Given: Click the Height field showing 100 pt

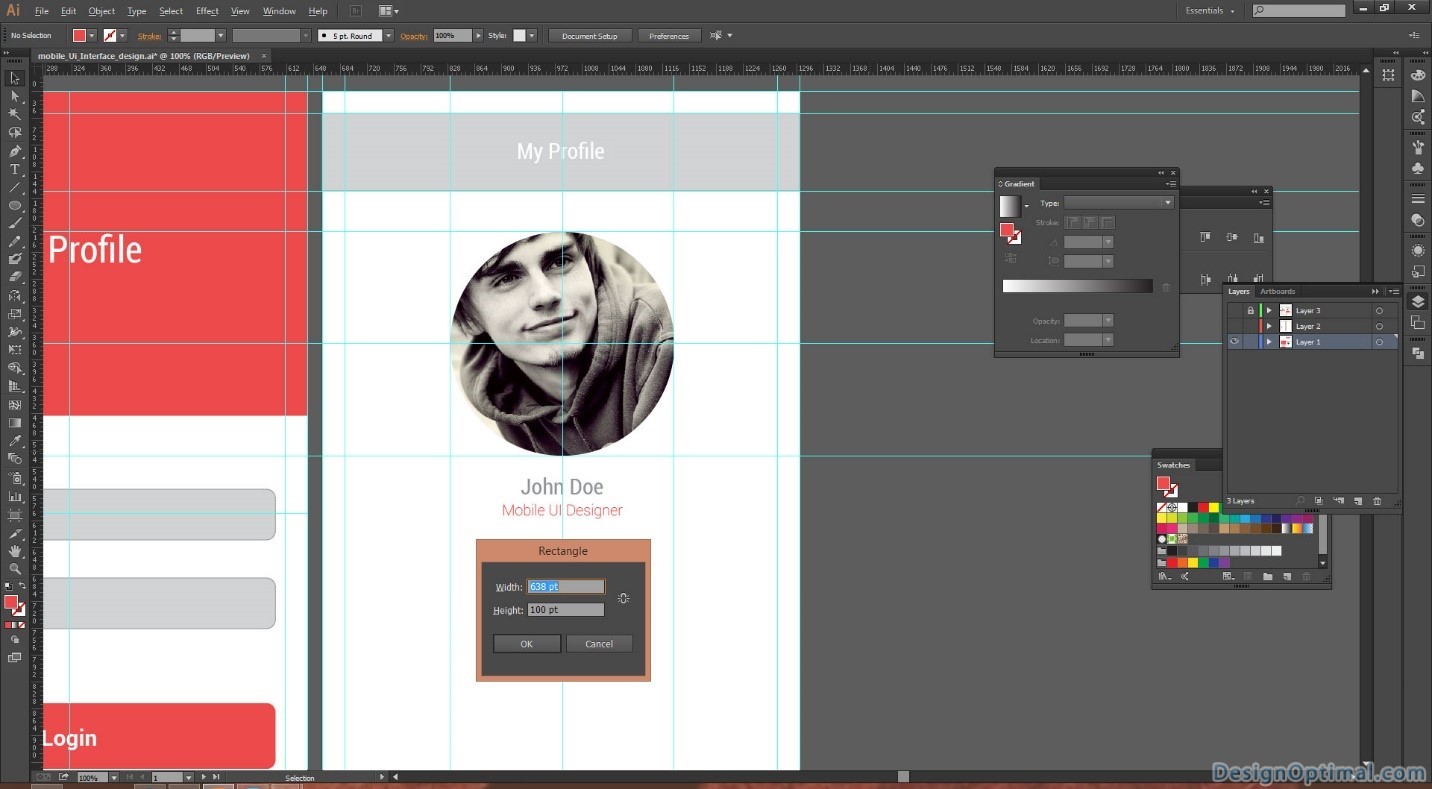Looking at the screenshot, I should pos(566,610).
